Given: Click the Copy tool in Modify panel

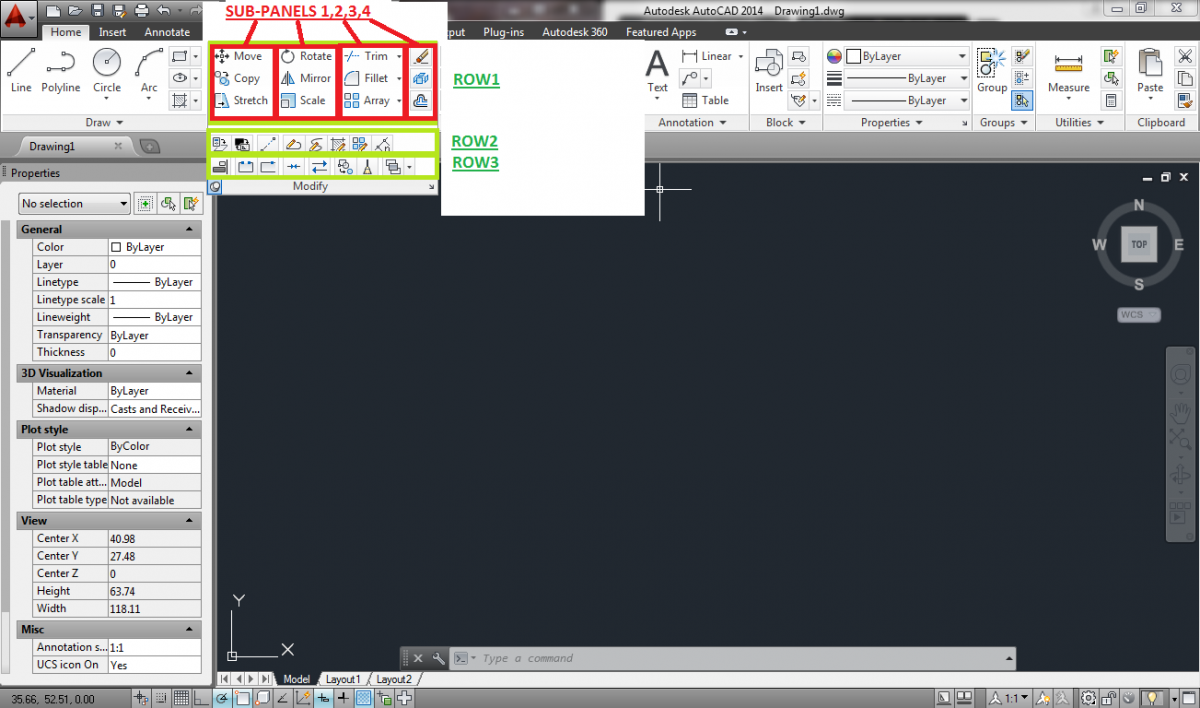Looking at the screenshot, I should point(238,78).
